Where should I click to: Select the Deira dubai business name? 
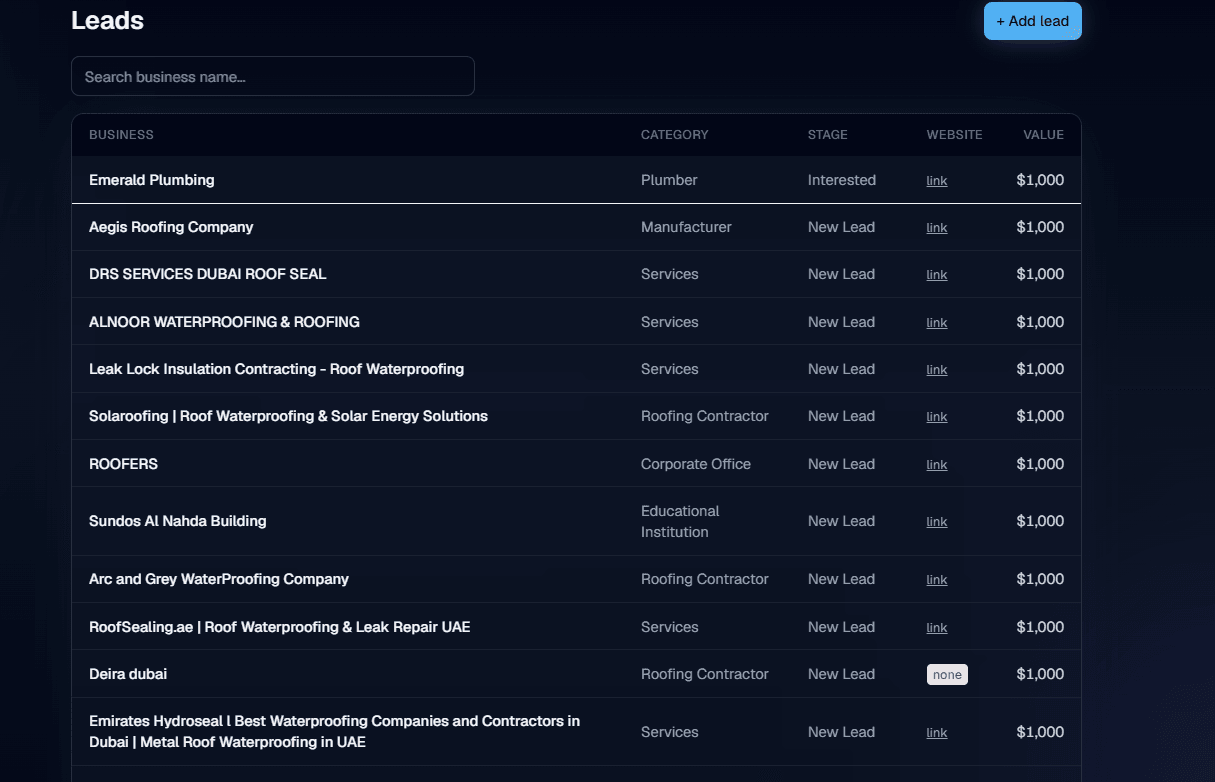[x=128, y=674]
